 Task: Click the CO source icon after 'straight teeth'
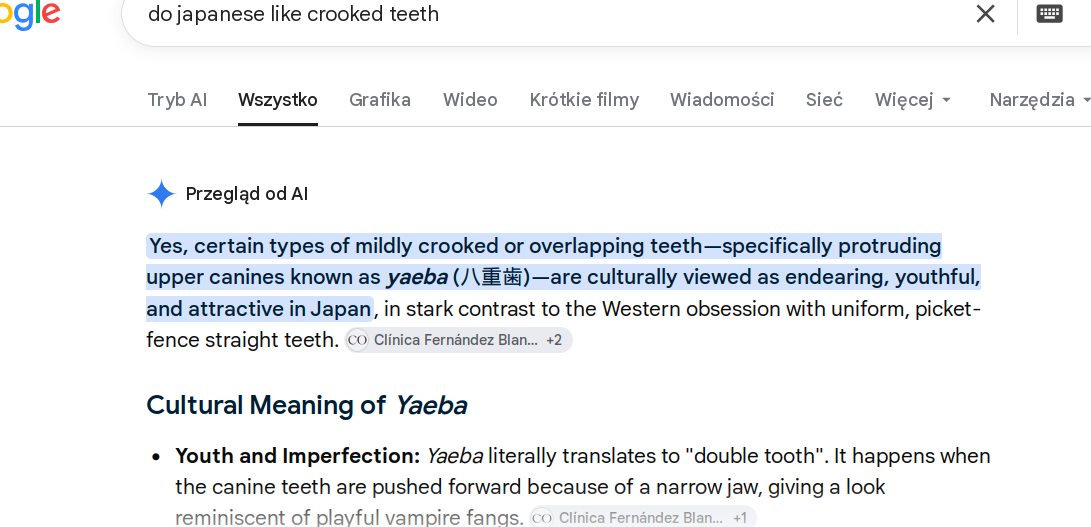point(357,340)
